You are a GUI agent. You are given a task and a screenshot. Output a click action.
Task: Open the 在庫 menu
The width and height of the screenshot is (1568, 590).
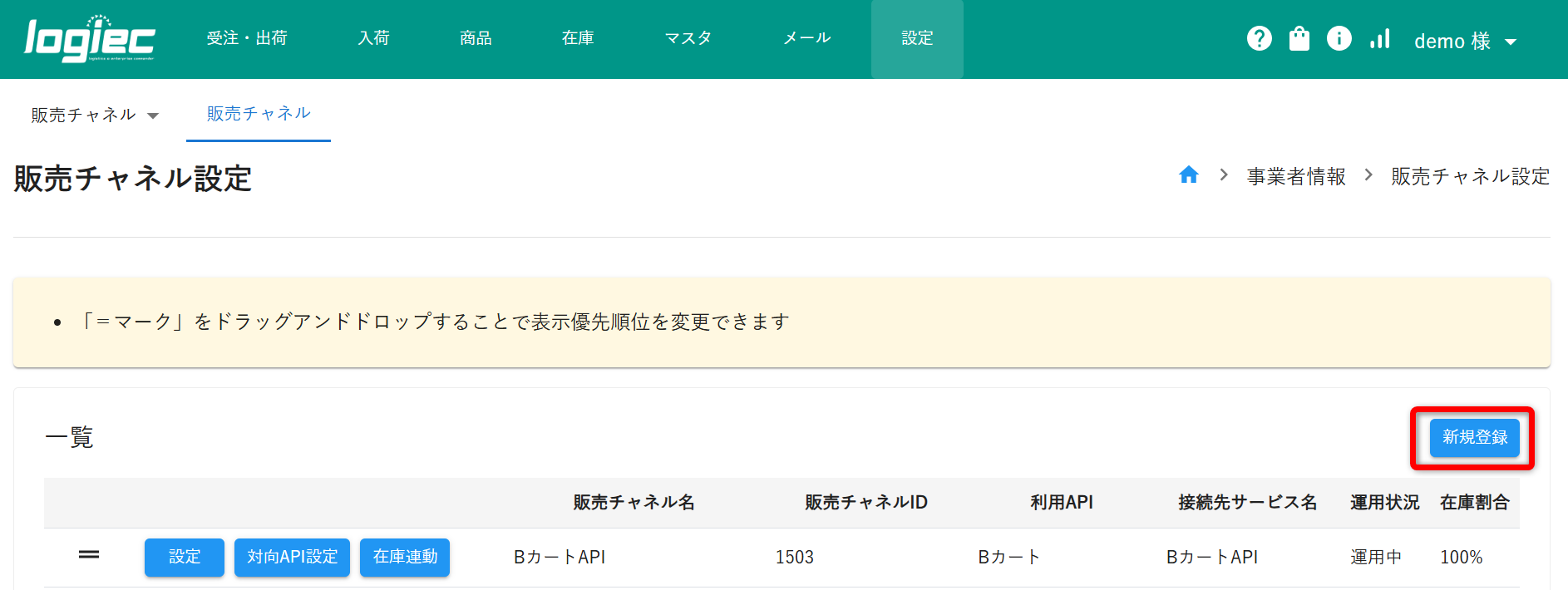pyautogui.click(x=578, y=38)
